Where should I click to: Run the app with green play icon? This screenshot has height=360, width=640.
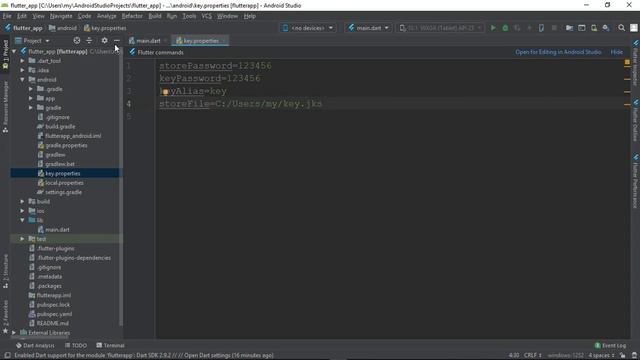pos(493,28)
